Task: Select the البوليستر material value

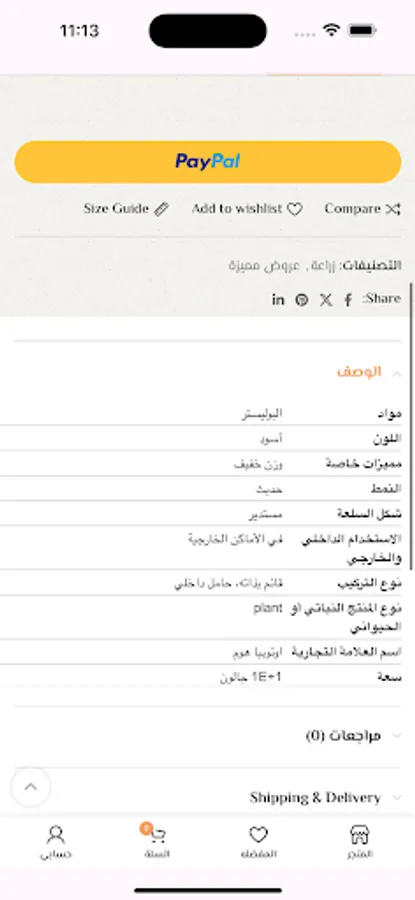Action: pos(262,413)
